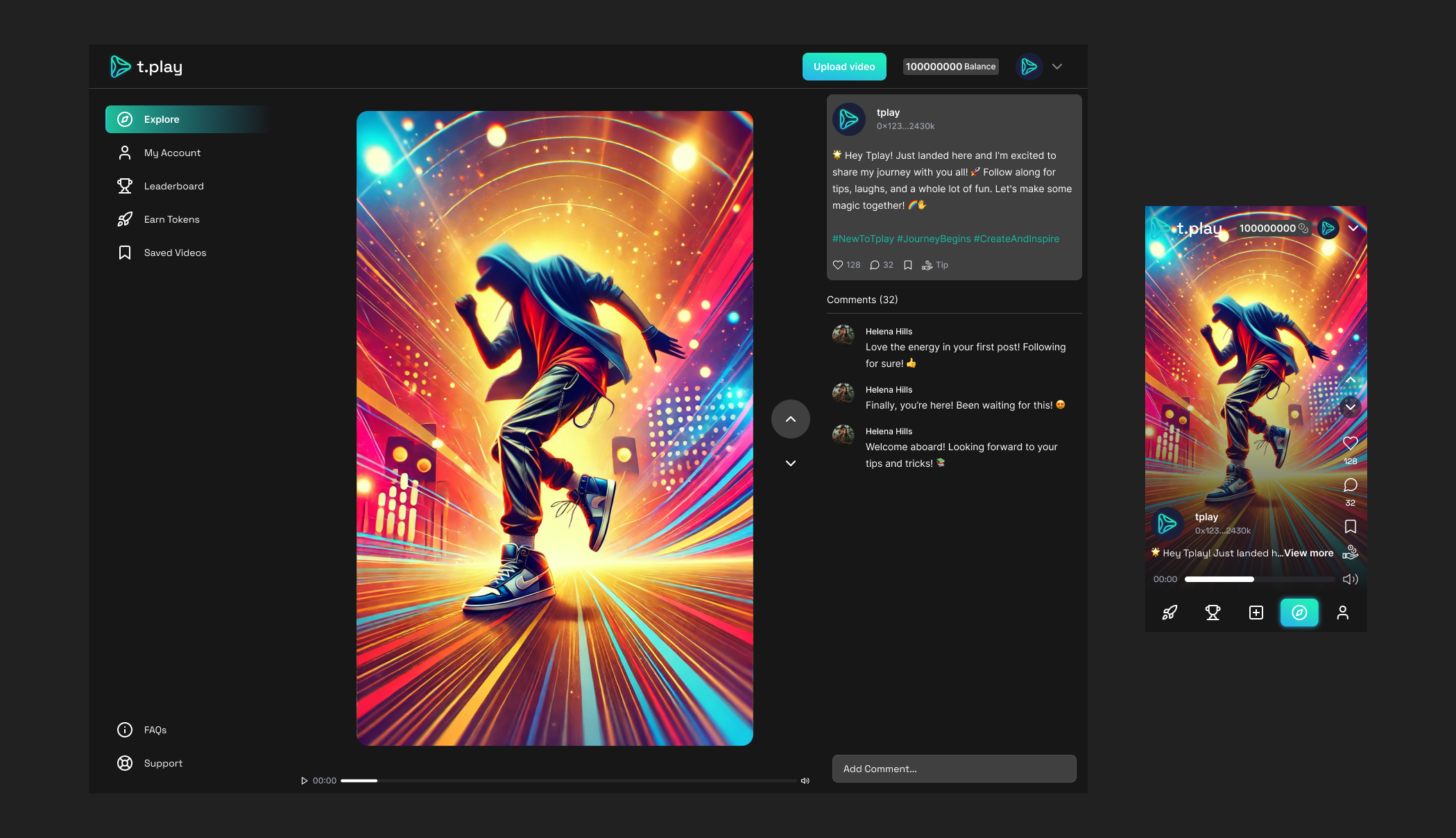Tap the plus upload icon in mobile nav
1456x838 pixels.
pos(1256,613)
